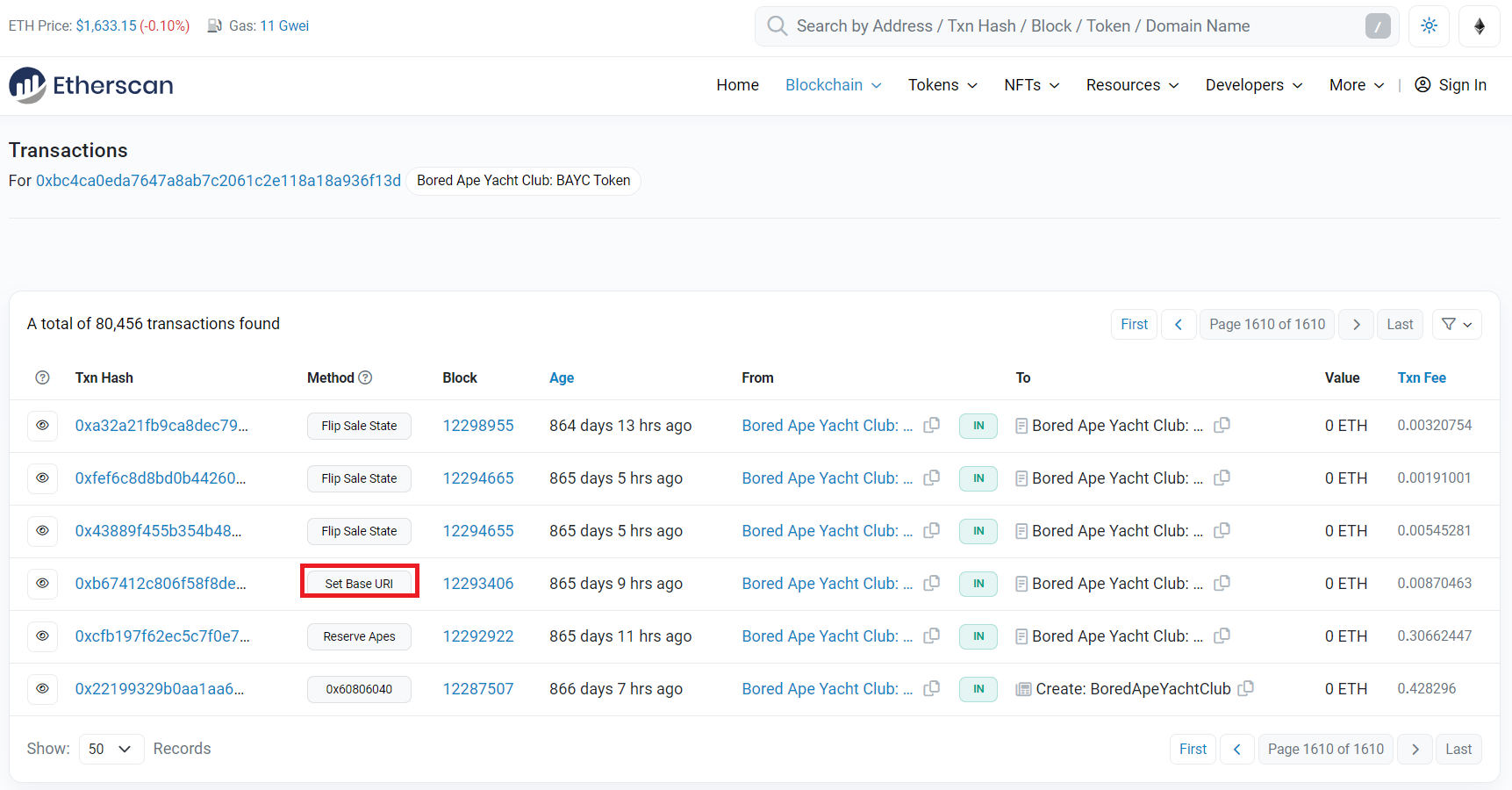Open the Create: BoredApeYachtClub contract link
The width and height of the screenshot is (1512, 790).
point(1133,688)
